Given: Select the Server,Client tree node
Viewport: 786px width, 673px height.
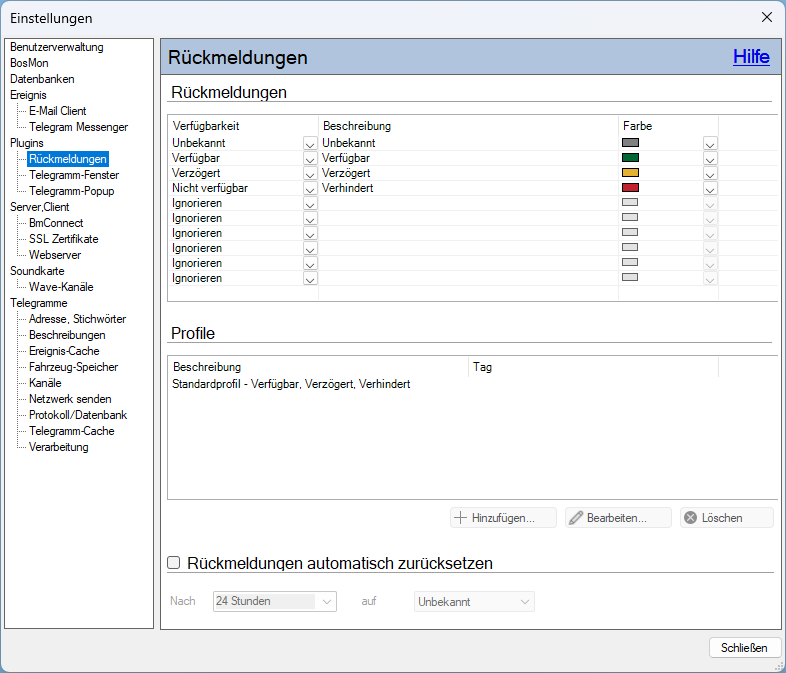Looking at the screenshot, I should pyautogui.click(x=40, y=207).
